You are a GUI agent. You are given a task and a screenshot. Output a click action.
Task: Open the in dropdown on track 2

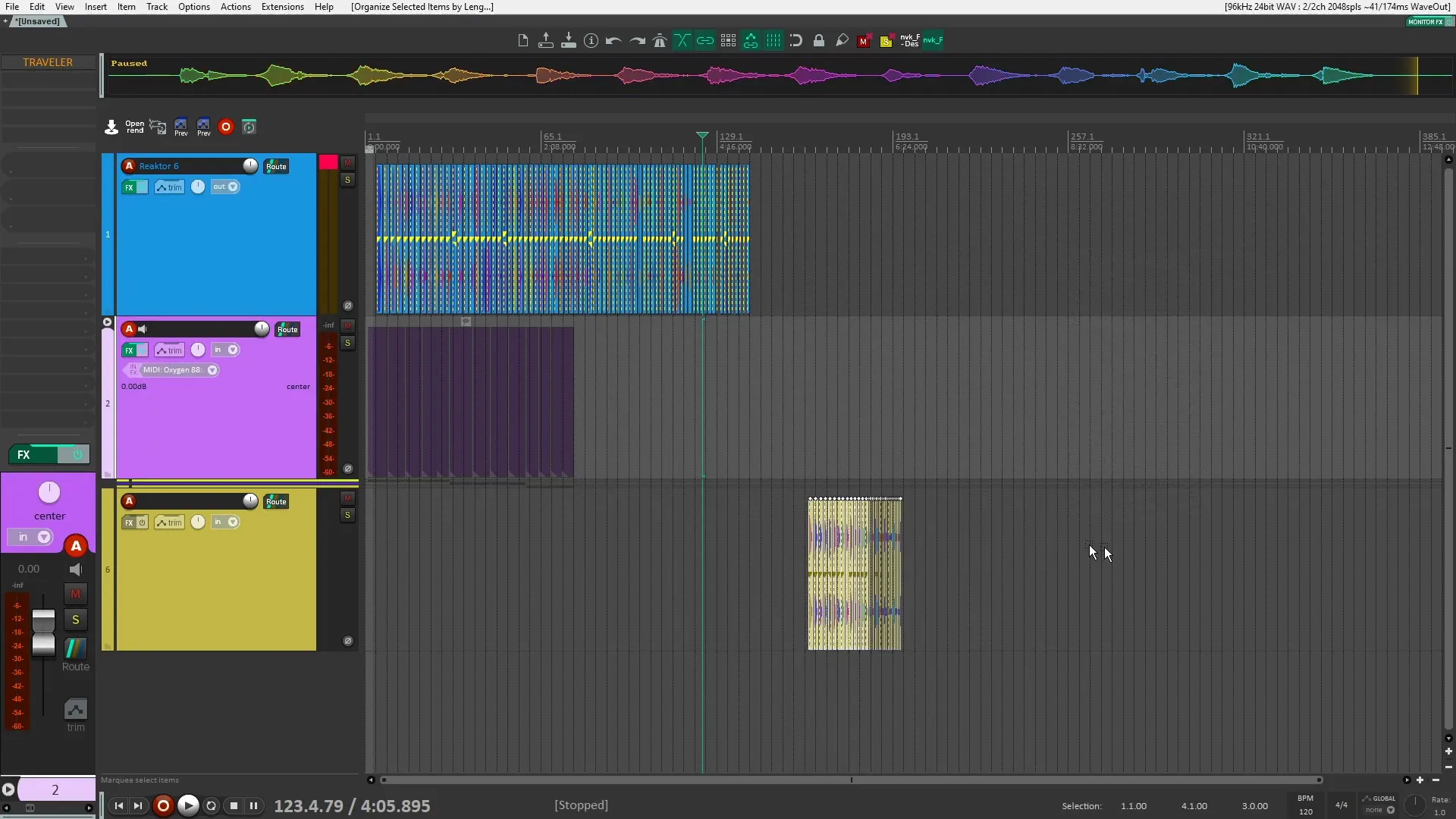coord(225,350)
